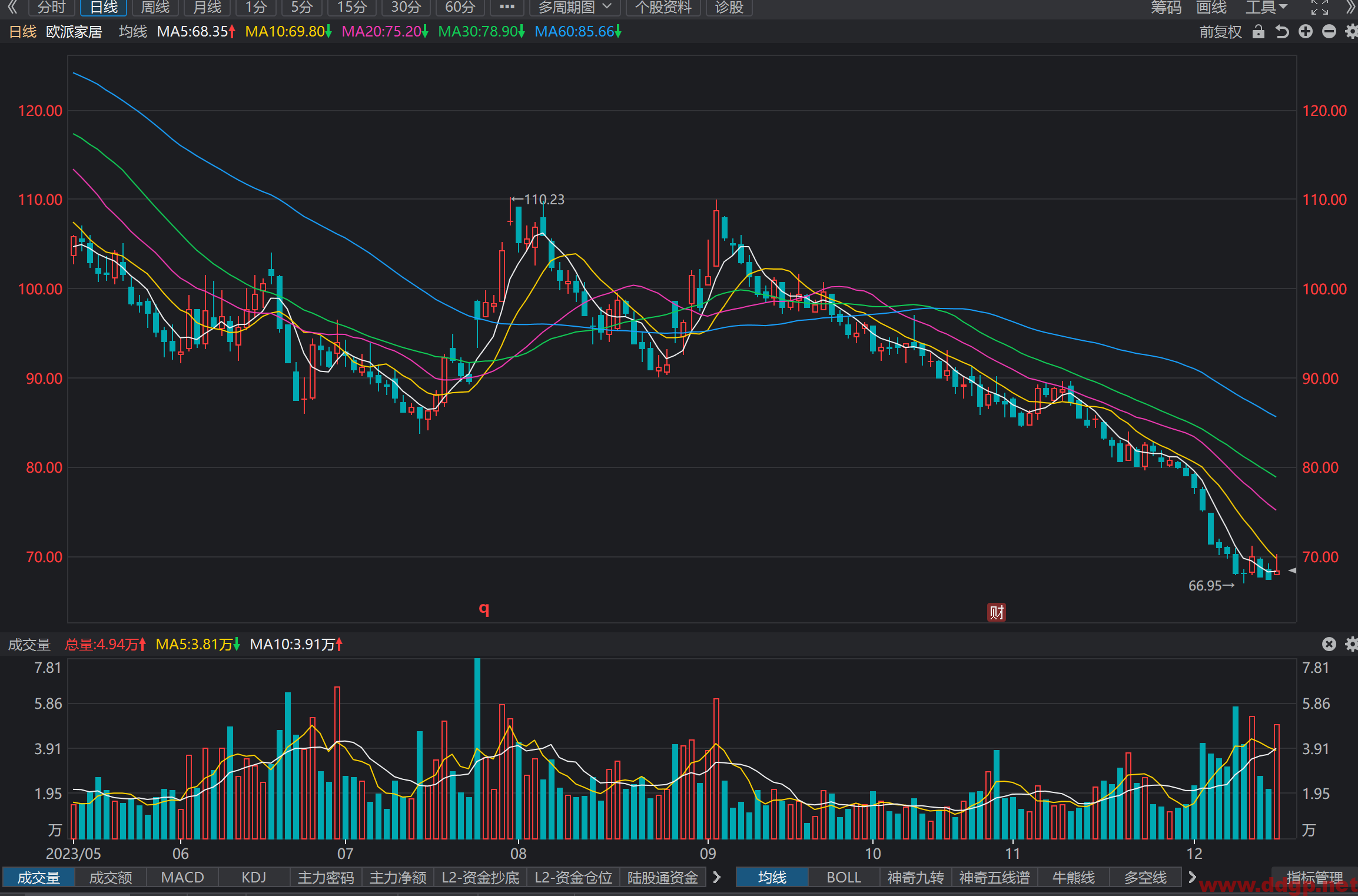Click the volume MA10:3.91万 value
The height and width of the screenshot is (896, 1358).
coord(296,645)
